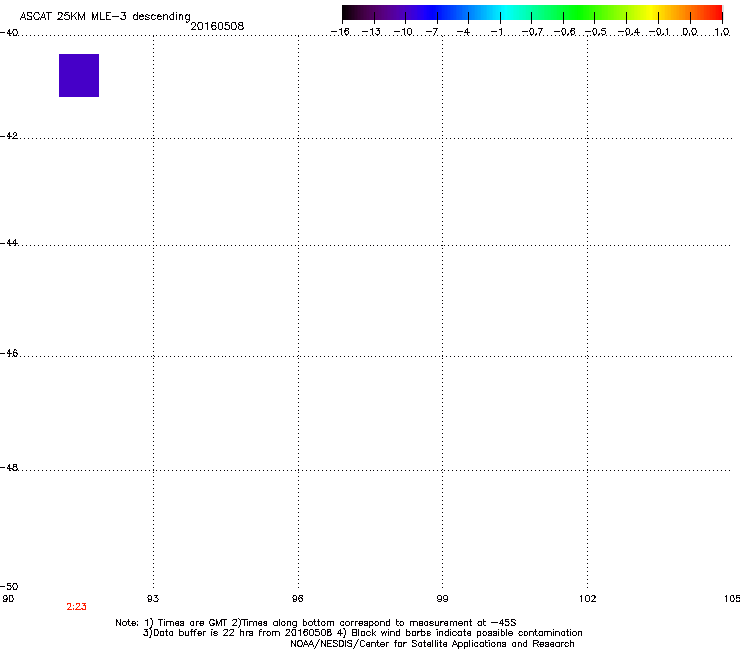Click the 0.0 value on the color scale
Screen dimensions: 740x650
pos(690,32)
